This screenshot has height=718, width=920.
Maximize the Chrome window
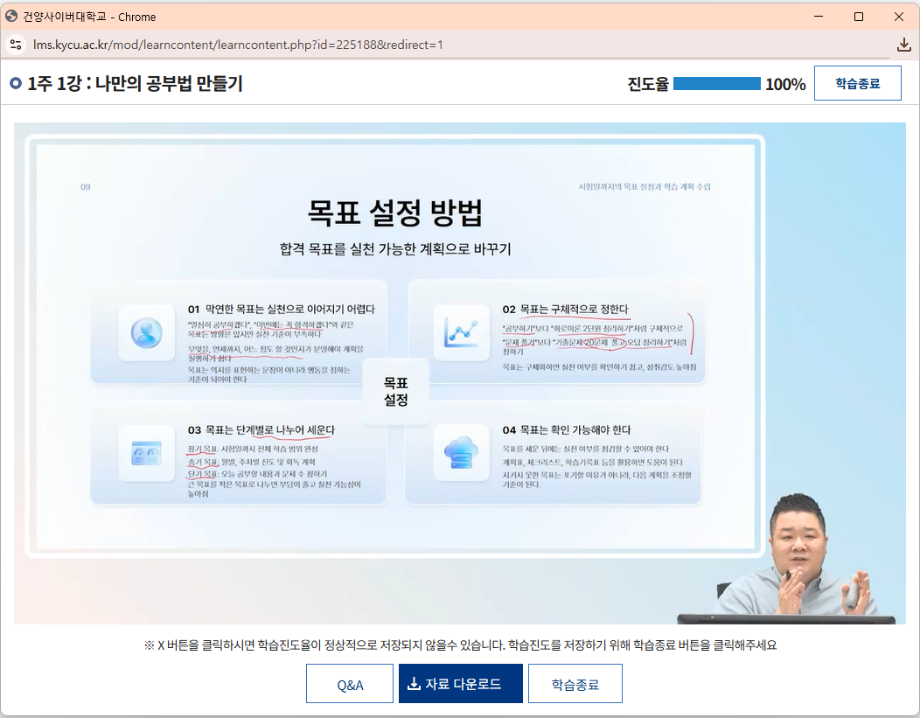pyautogui.click(x=858, y=16)
